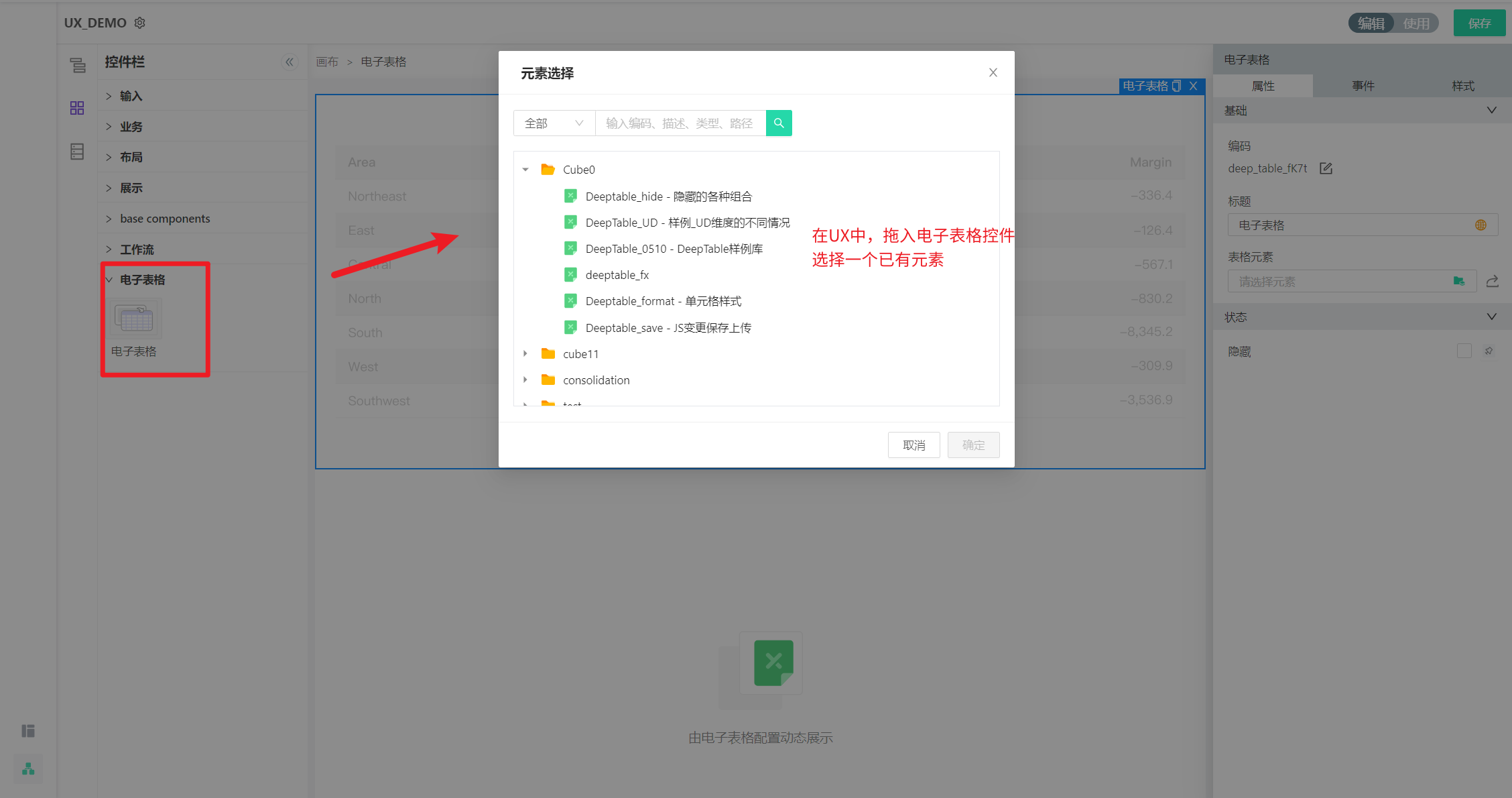Select the DeepTable_0510 spreadsheet icon
This screenshot has width=1512, height=798.
click(570, 248)
